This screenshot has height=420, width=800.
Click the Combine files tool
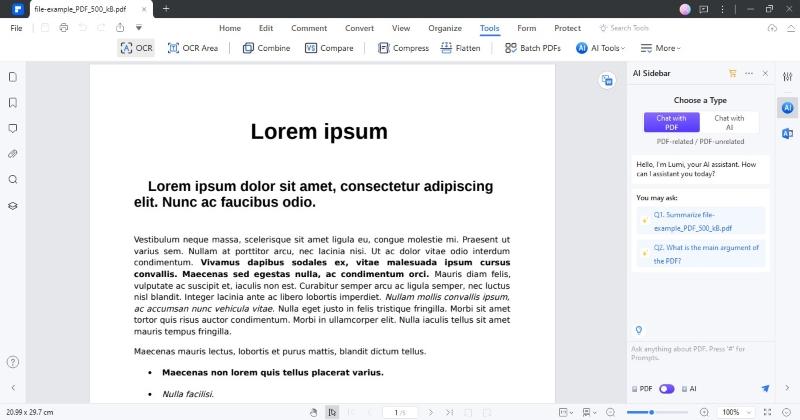coord(266,48)
